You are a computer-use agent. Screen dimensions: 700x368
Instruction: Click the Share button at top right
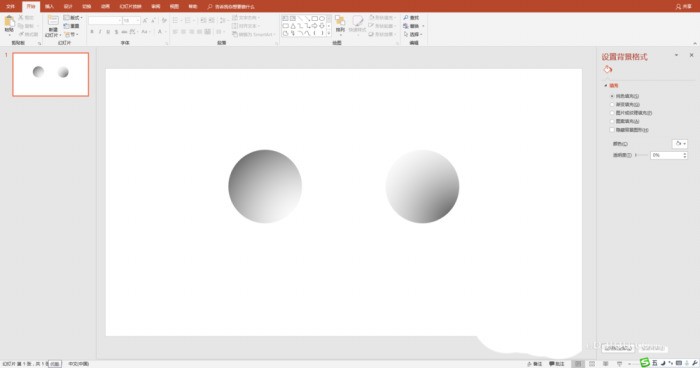pos(683,6)
